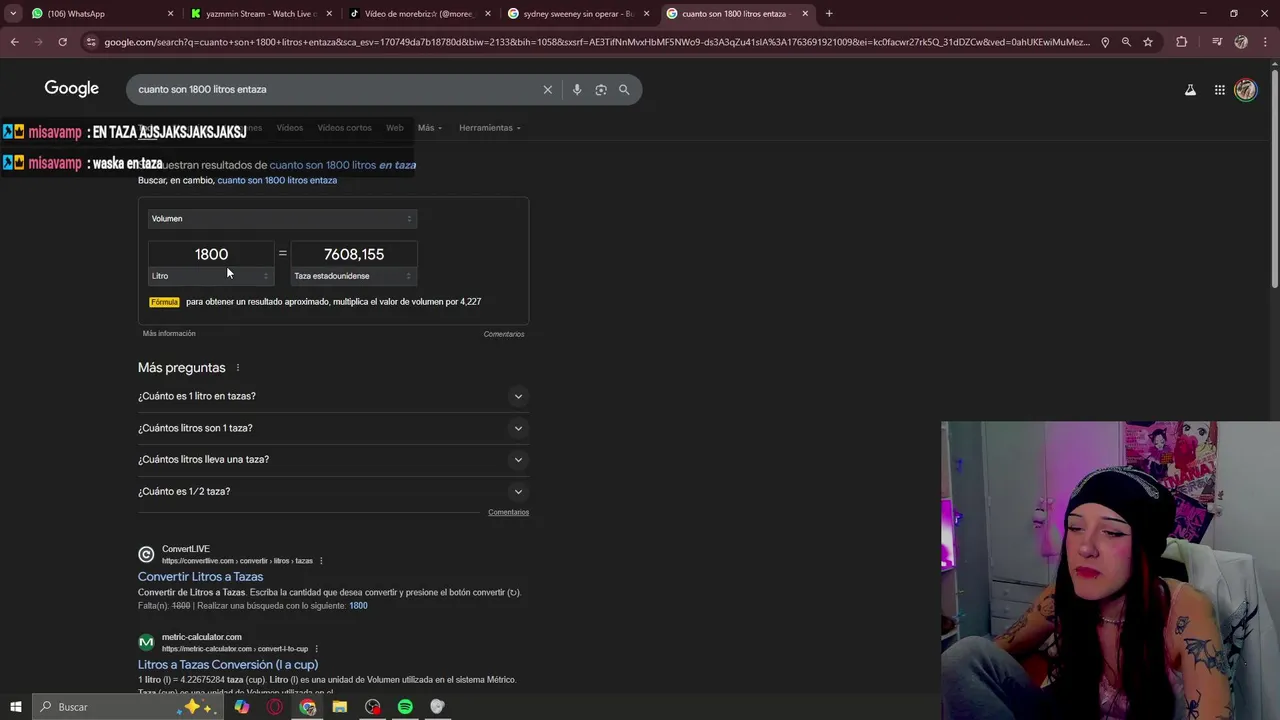Clear the search box text
Image resolution: width=1280 pixels, height=720 pixels.
coord(548,90)
